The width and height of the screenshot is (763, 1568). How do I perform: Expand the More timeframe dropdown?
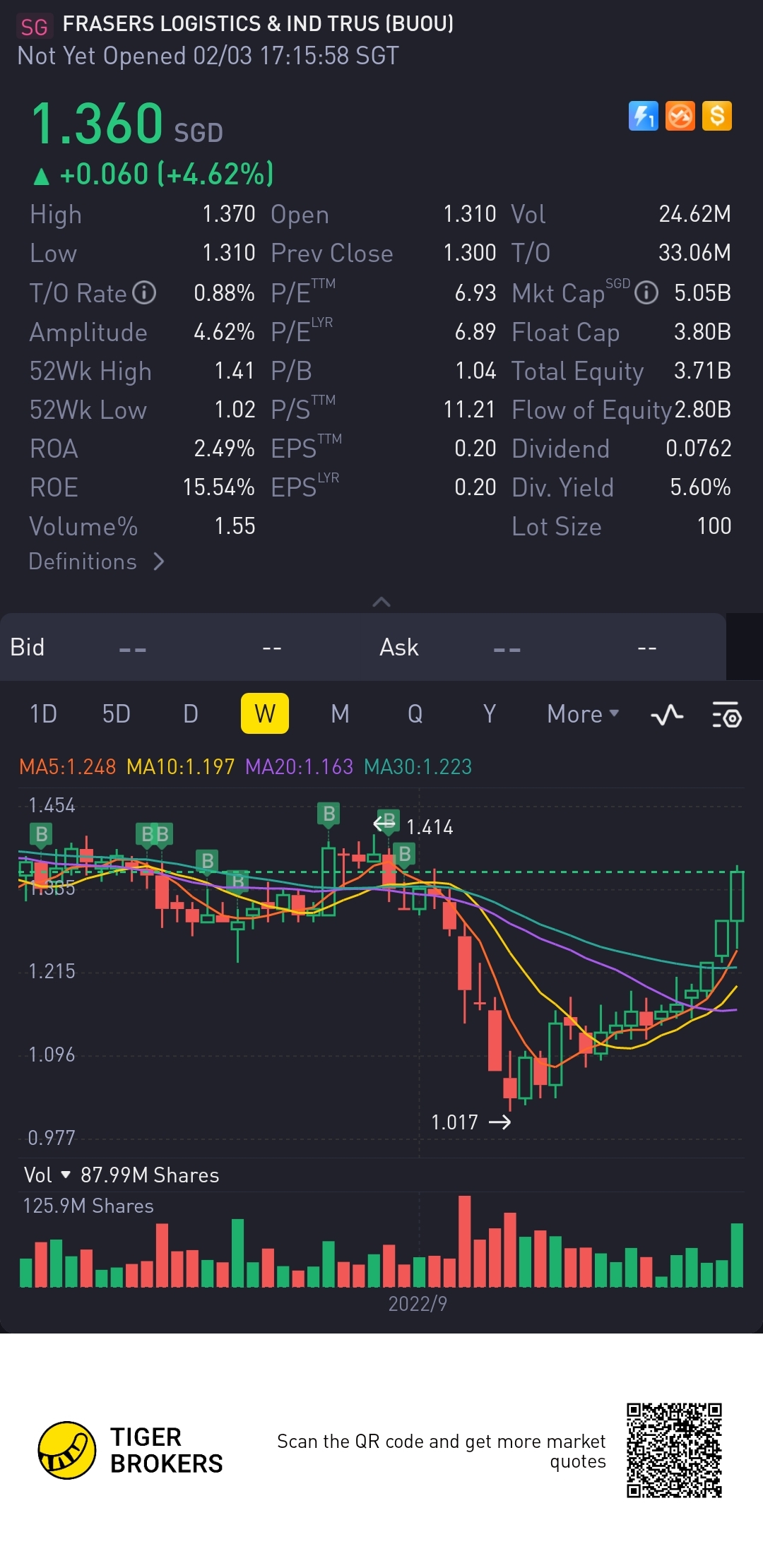pyautogui.click(x=583, y=714)
